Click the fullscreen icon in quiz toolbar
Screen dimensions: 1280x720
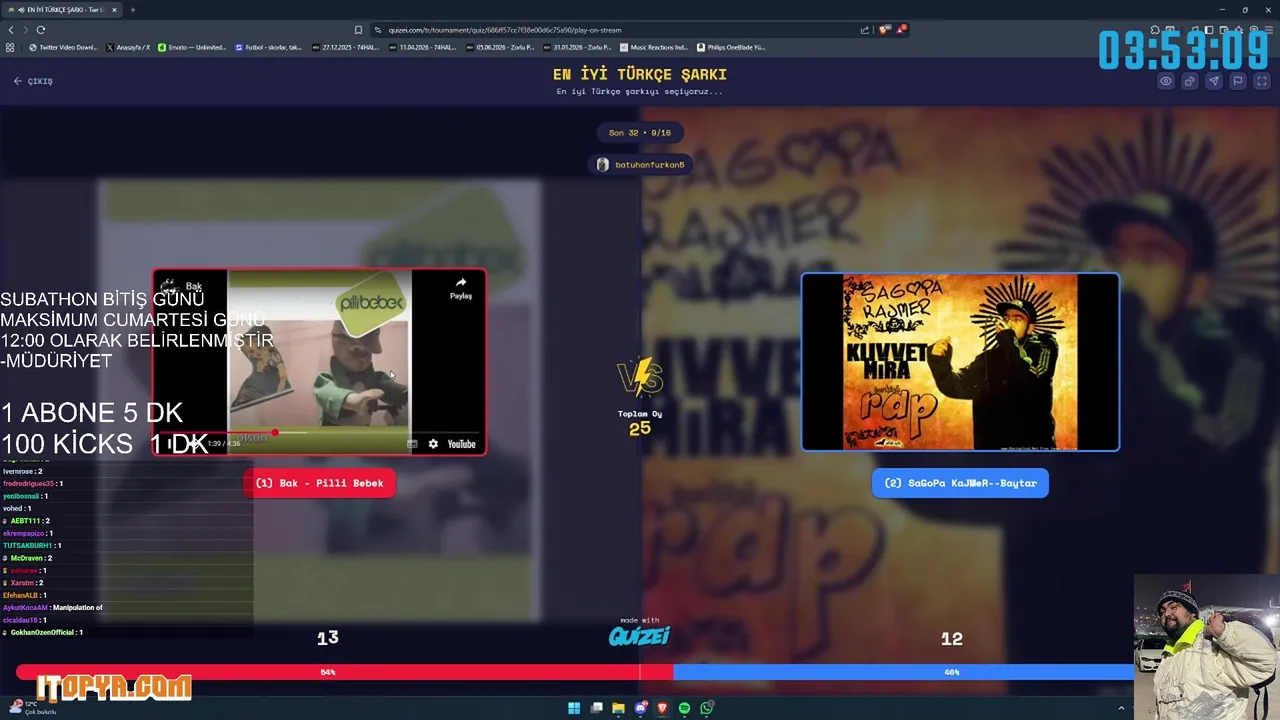point(1261,81)
